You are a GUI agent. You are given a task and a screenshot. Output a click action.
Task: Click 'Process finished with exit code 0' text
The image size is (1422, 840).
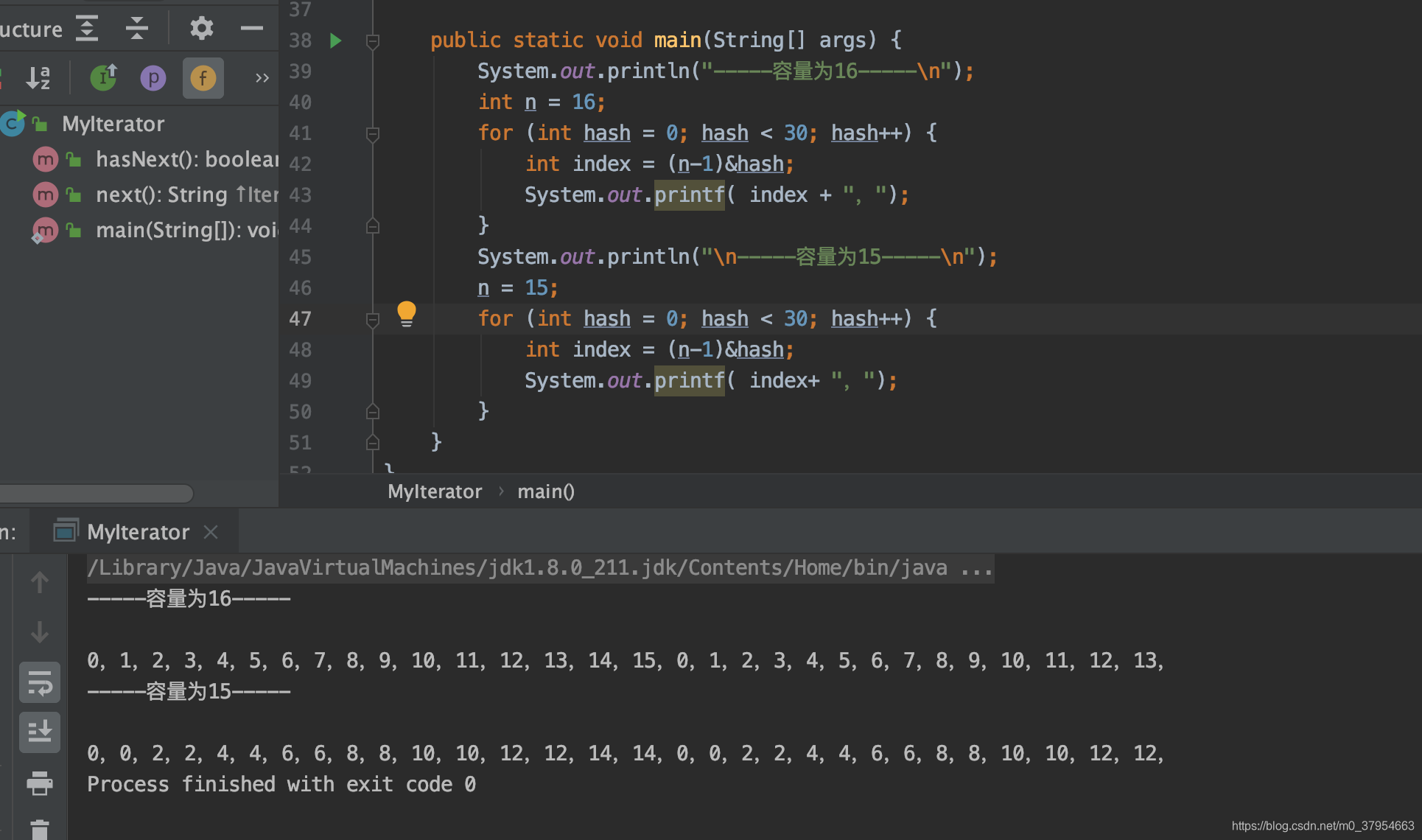281,785
